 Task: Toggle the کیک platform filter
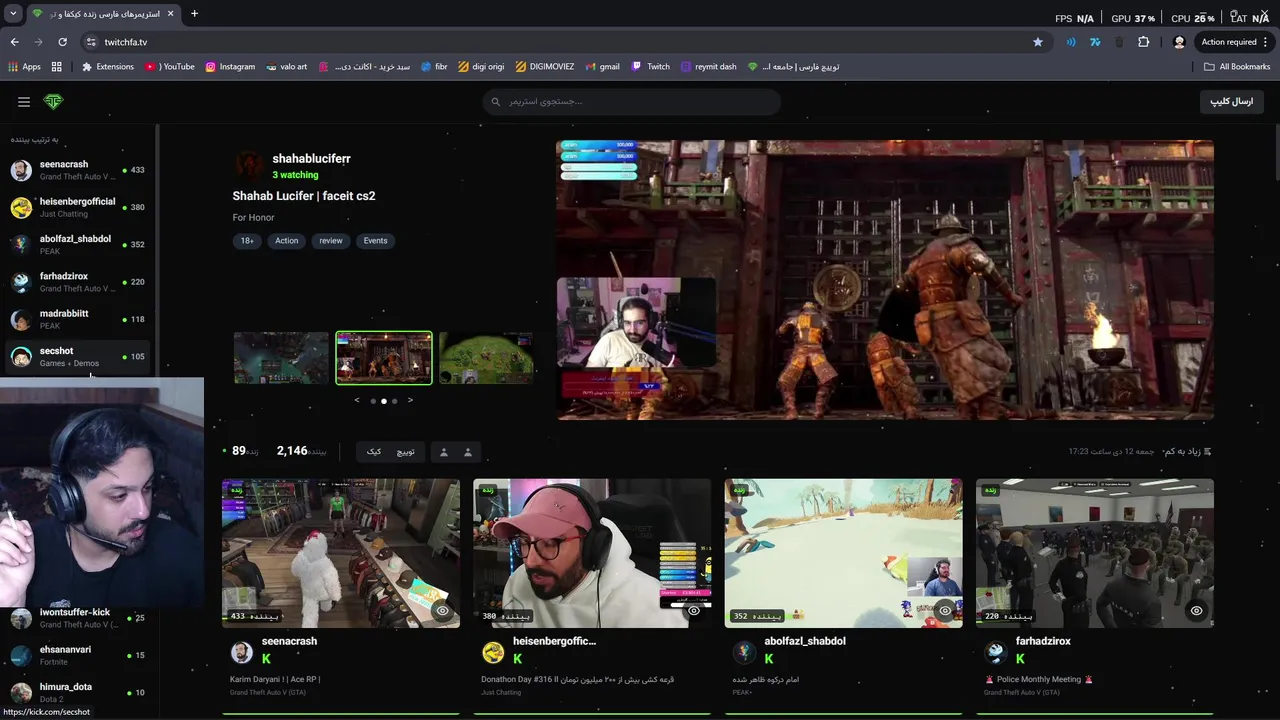[x=374, y=452]
